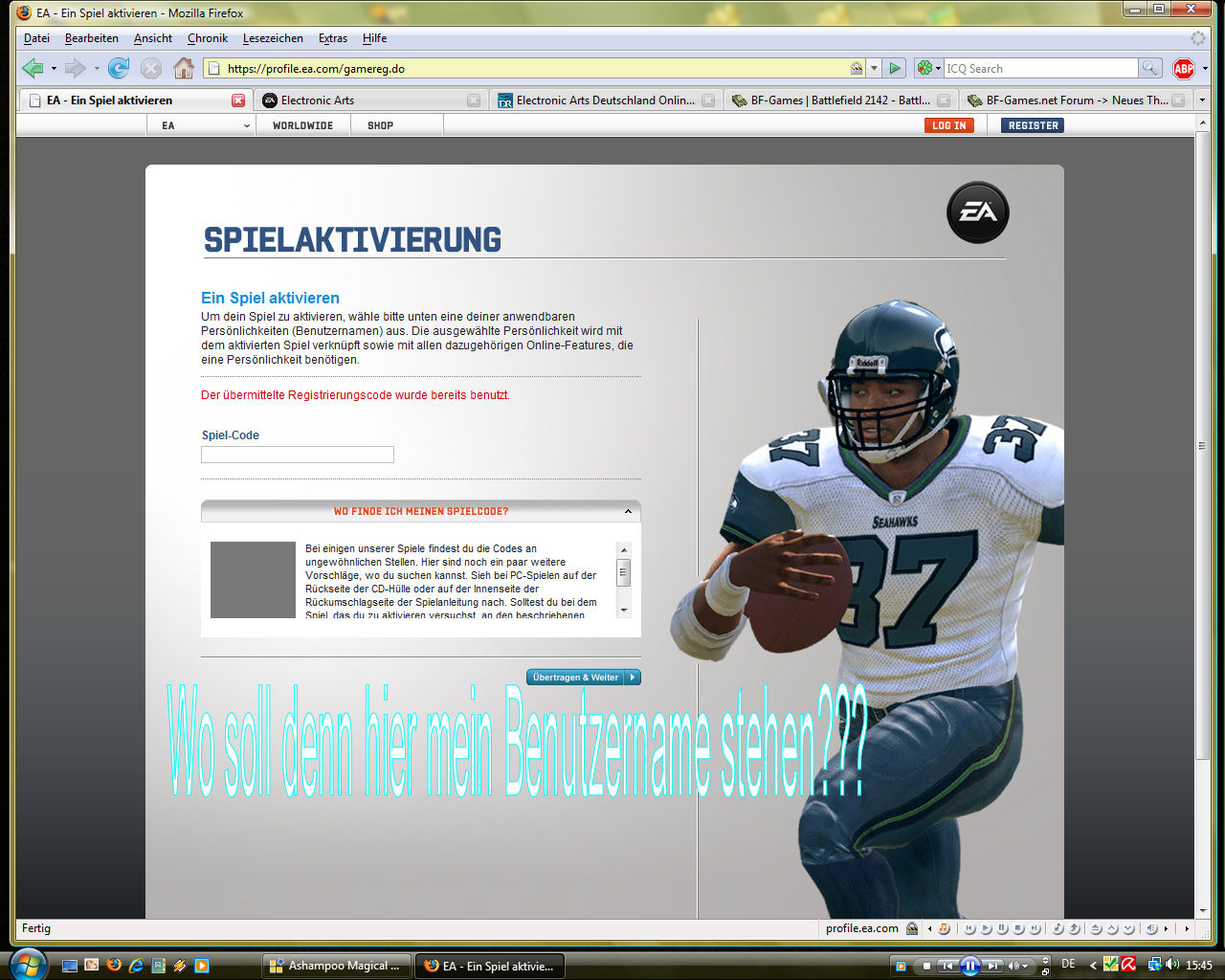1225x980 pixels.
Task: Click the Home icon in the toolbar
Action: pos(184,68)
